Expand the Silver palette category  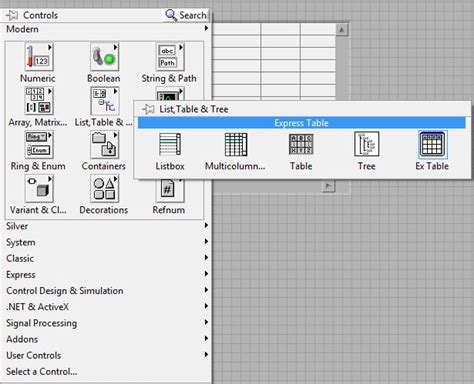pos(107,226)
